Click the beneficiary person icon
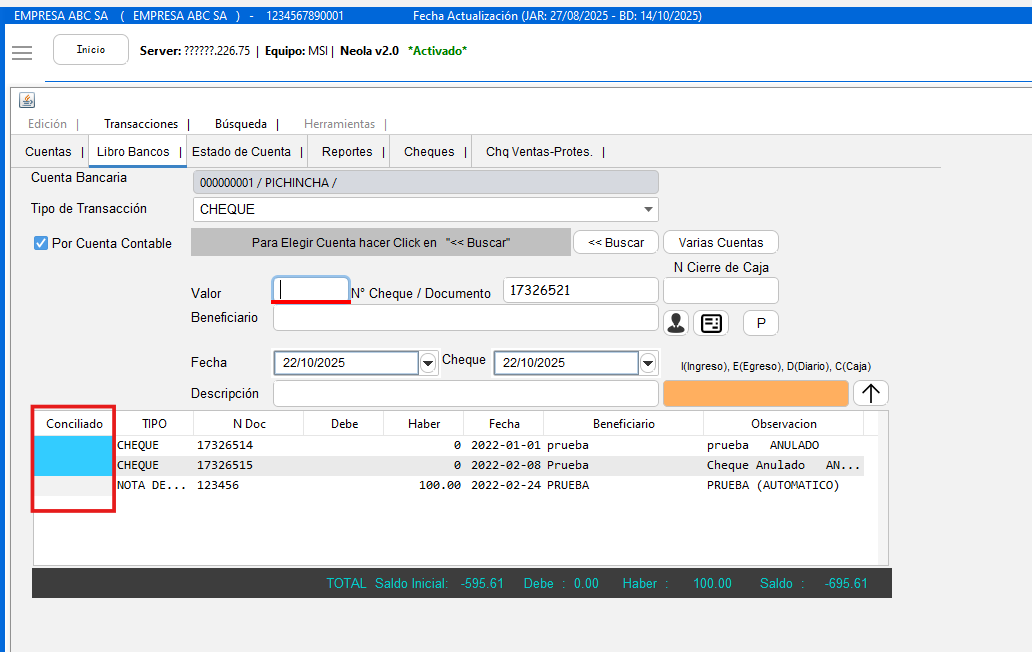Viewport: 1032px width, 652px height. coord(676,323)
